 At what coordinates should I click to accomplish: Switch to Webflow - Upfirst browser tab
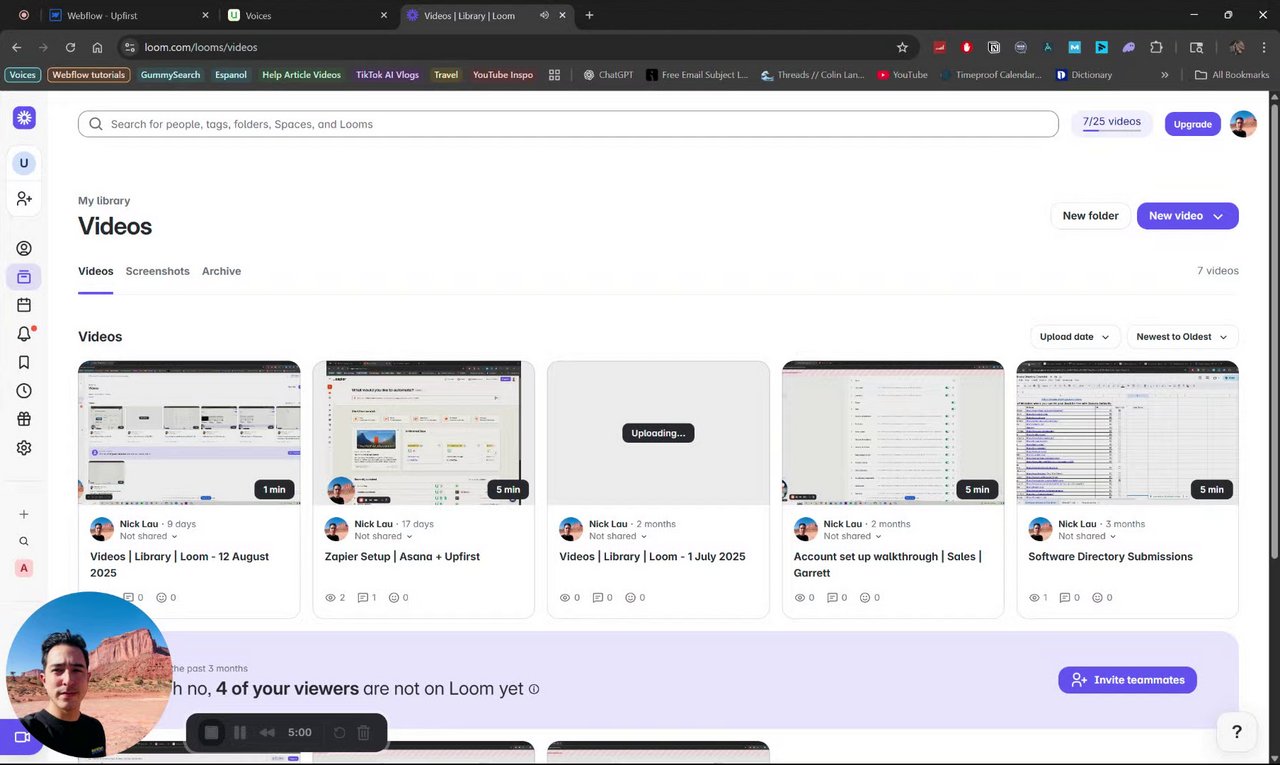(x=130, y=16)
